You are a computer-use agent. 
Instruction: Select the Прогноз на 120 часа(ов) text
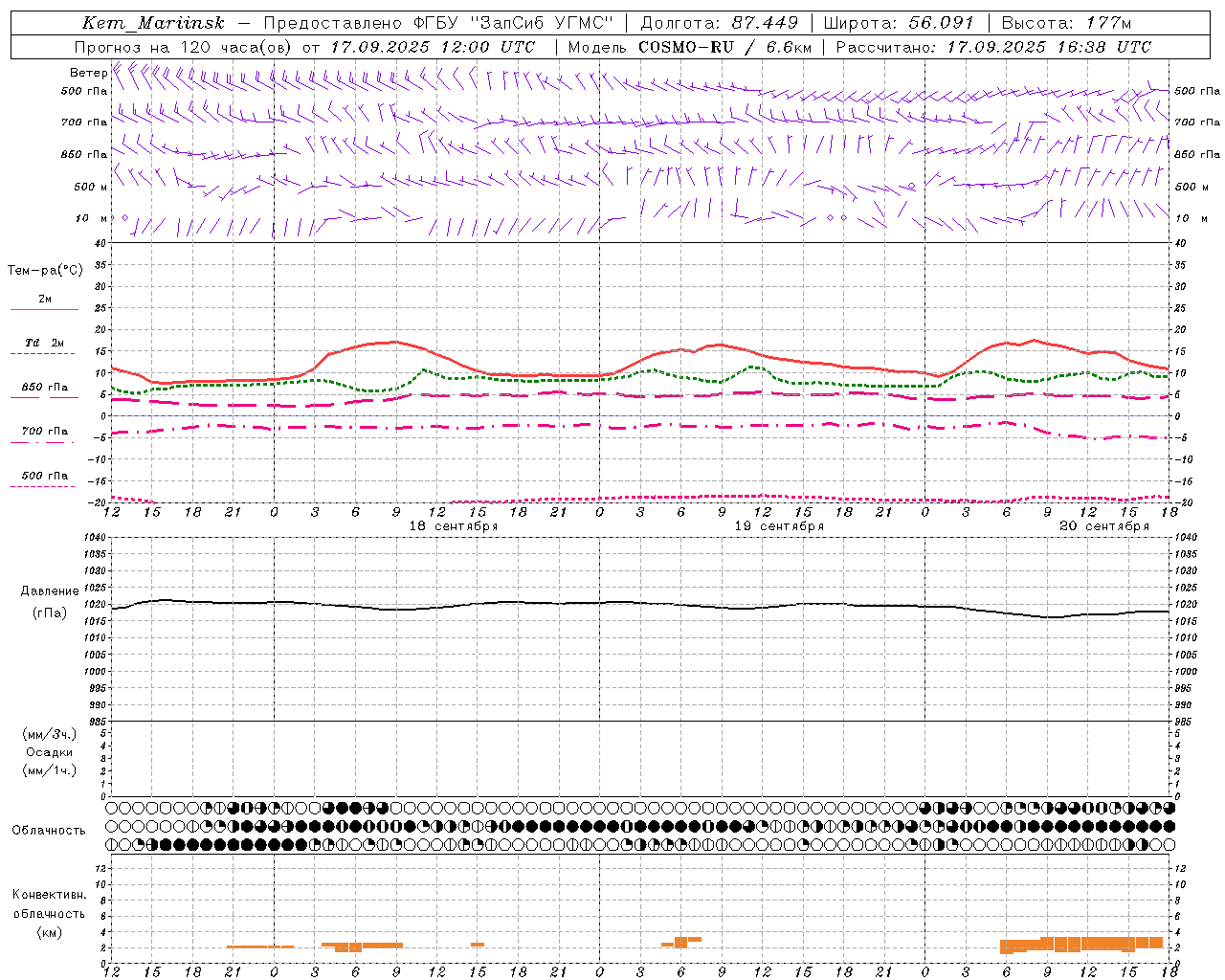(184, 47)
